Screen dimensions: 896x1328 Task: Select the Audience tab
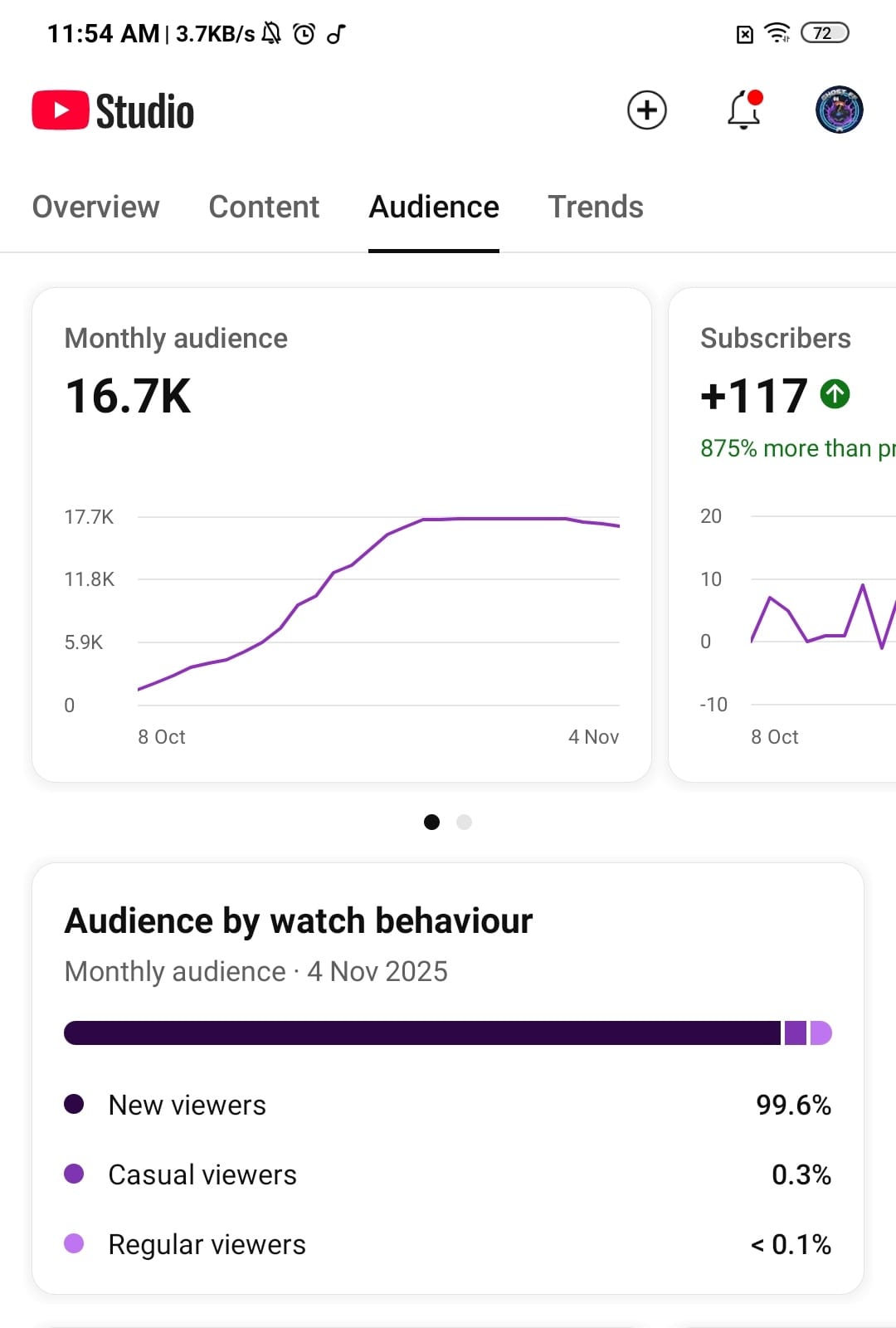(x=433, y=207)
